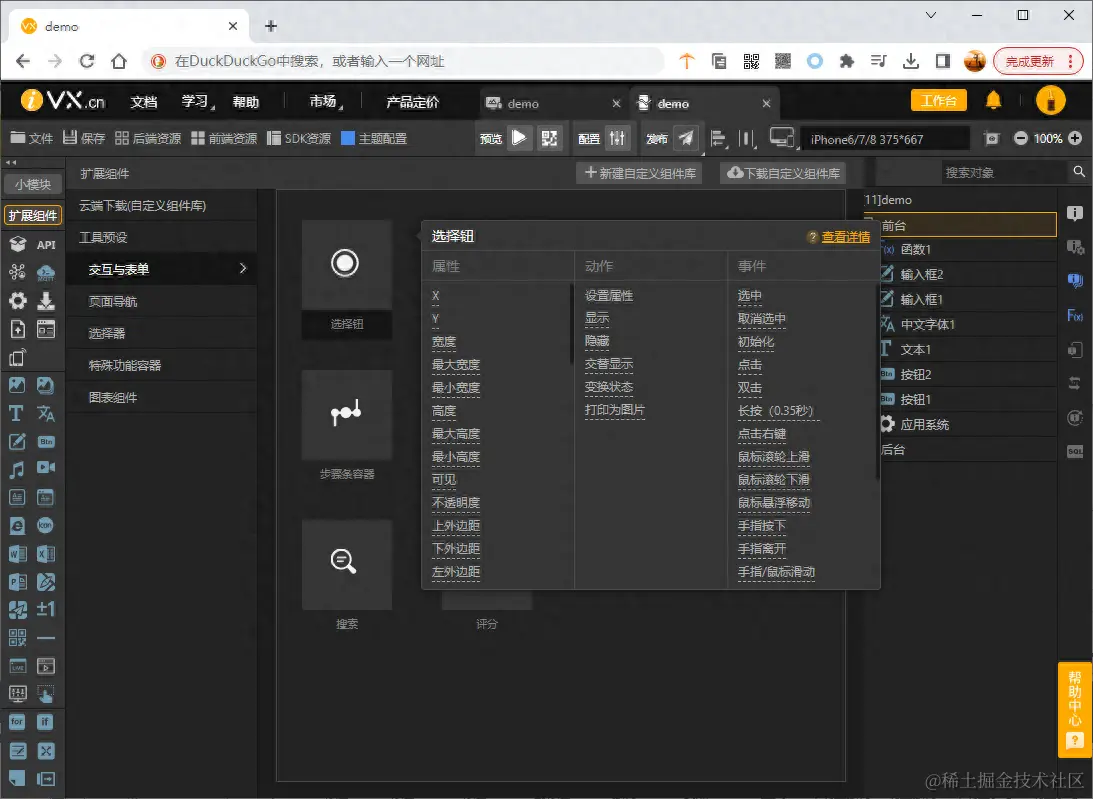Zoom in with the plus icon

(x=1075, y=138)
